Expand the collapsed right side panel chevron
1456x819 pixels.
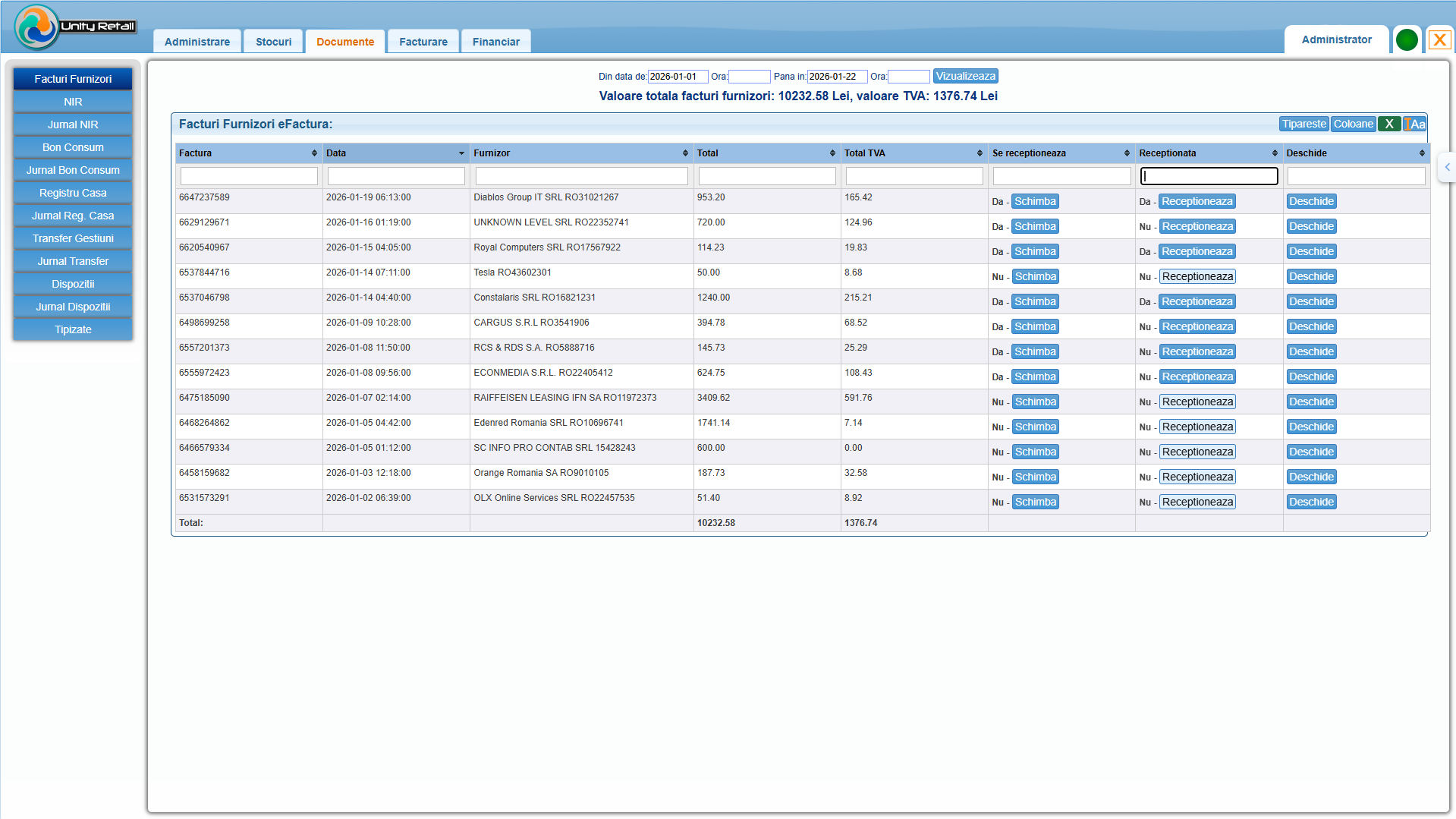coord(1447,167)
